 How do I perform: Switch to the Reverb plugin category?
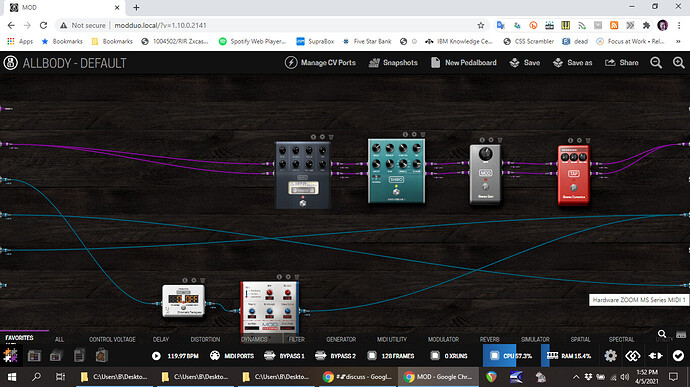tap(489, 339)
